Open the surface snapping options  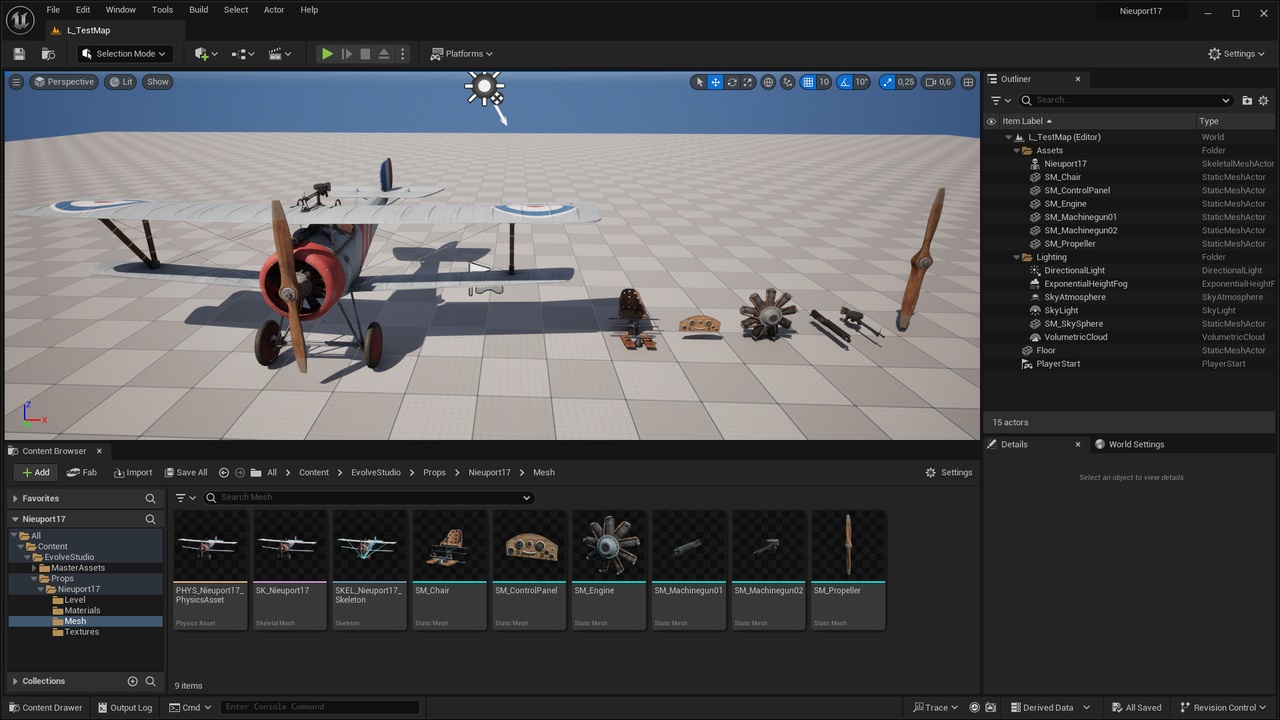[788, 82]
